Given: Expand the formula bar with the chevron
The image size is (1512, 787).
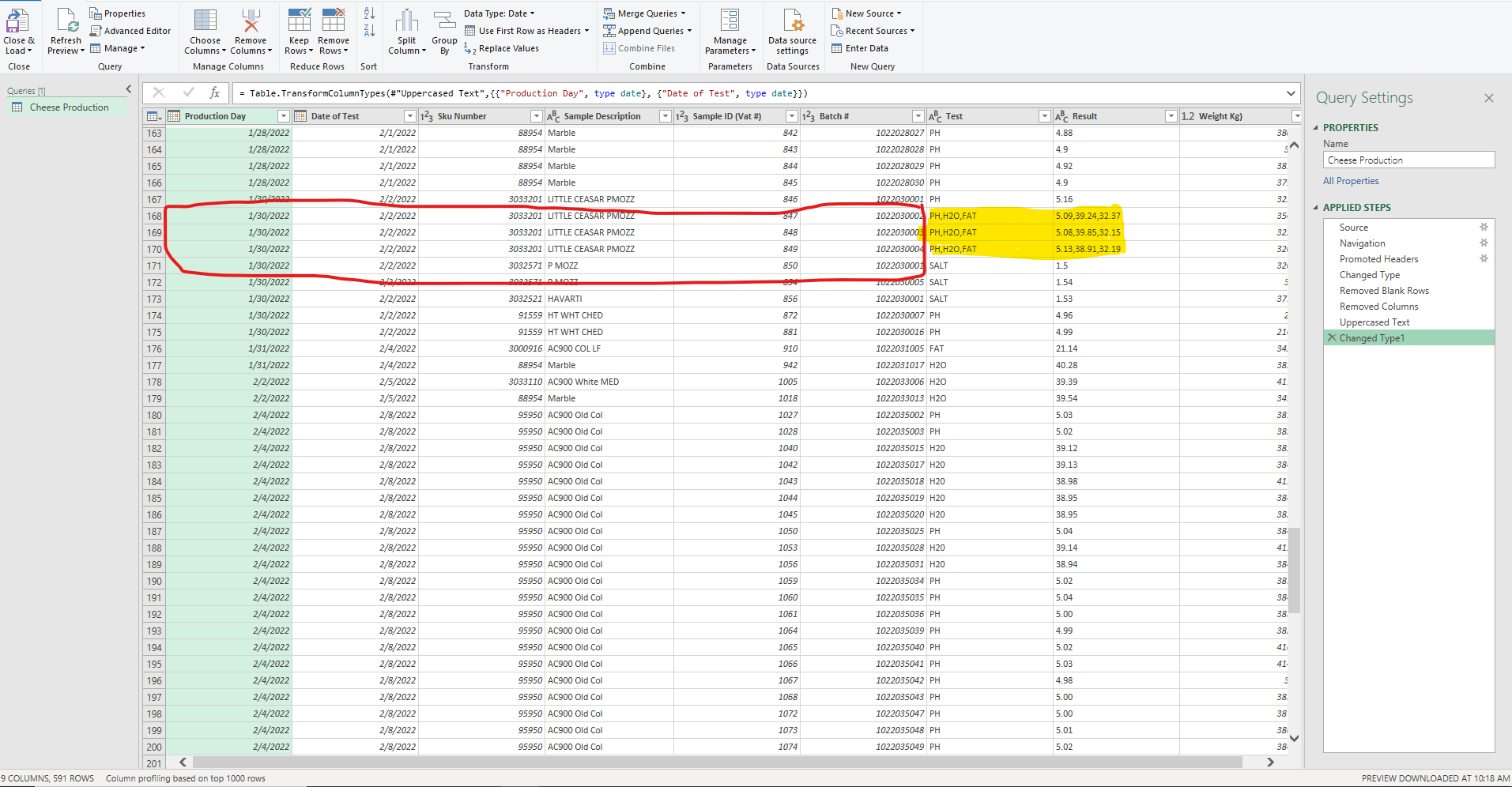Looking at the screenshot, I should click(x=1291, y=93).
